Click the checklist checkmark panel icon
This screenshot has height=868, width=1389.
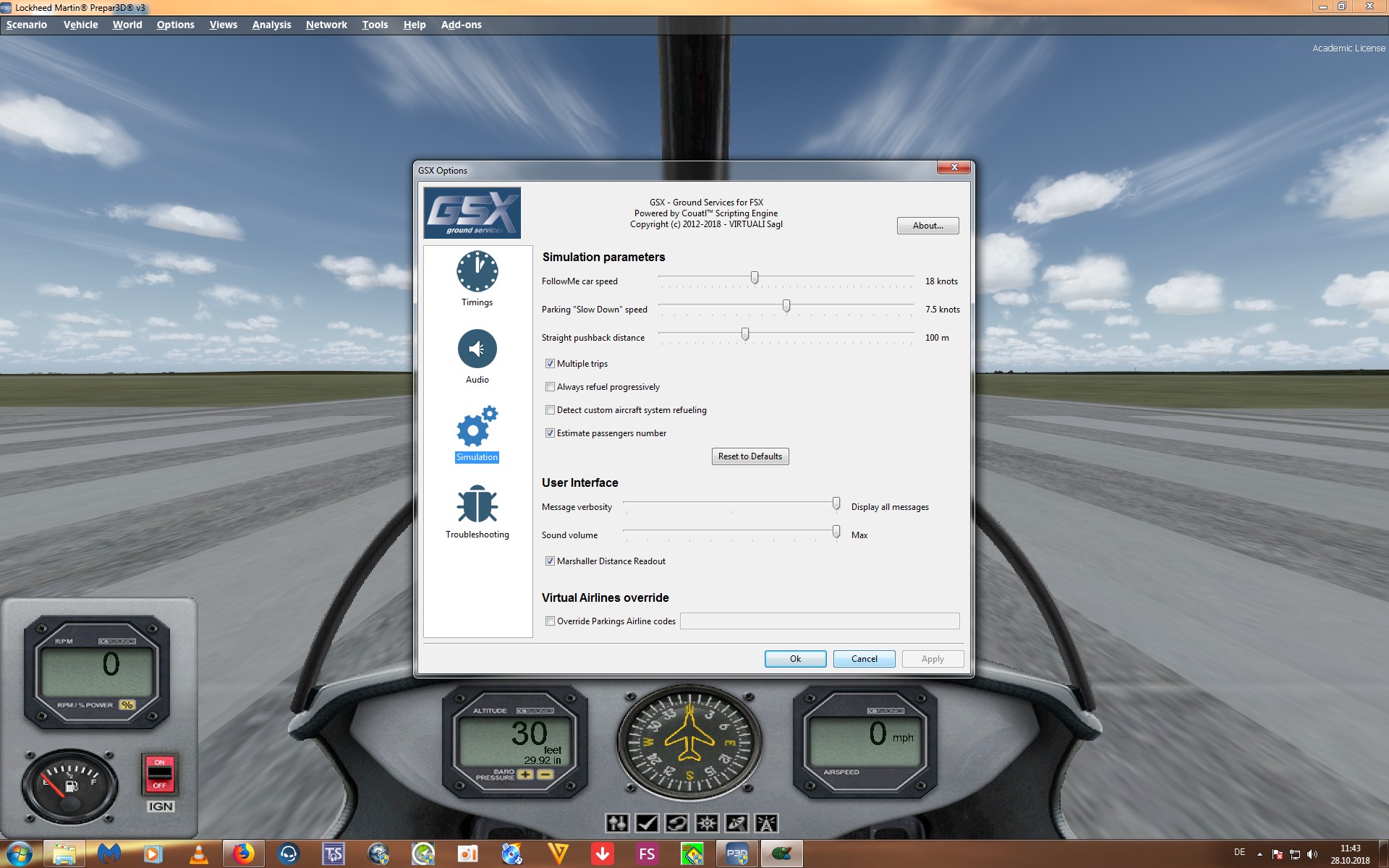coord(647,823)
